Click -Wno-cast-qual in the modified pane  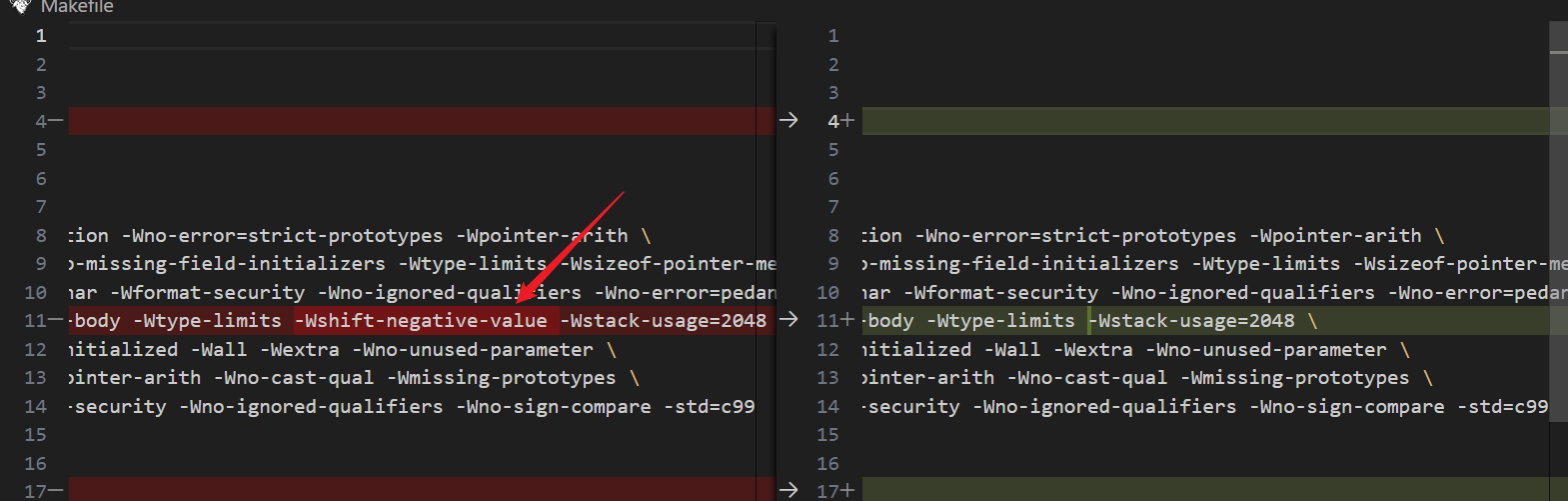[1087, 377]
